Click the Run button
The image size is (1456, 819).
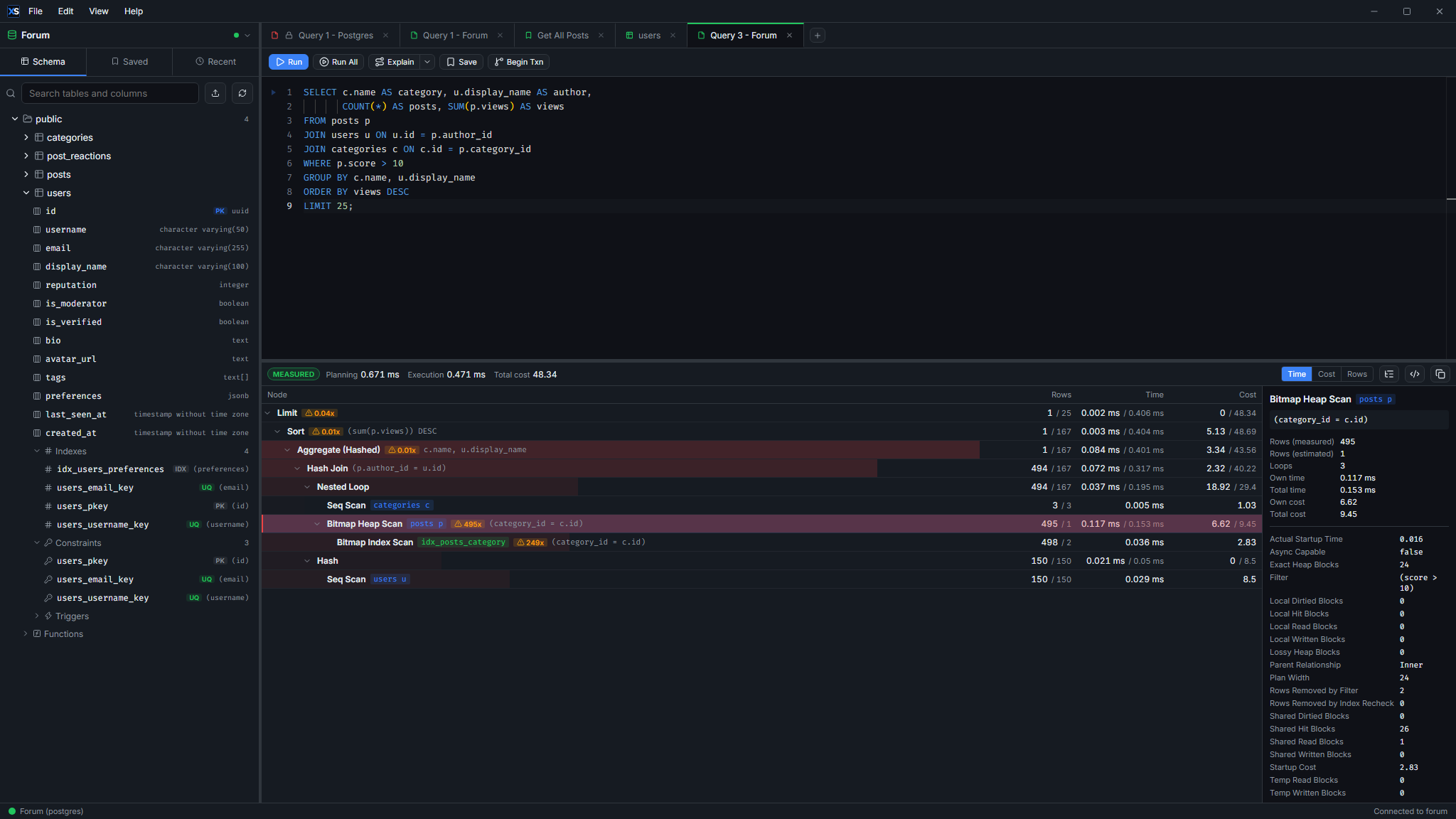tap(289, 62)
